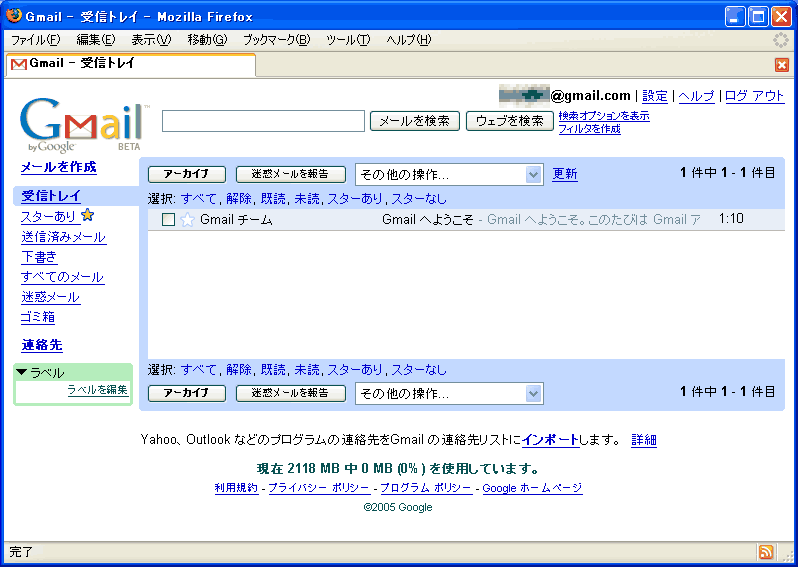Open 利用規約 link in footer
This screenshot has height=567, width=798.
[x=236, y=488]
